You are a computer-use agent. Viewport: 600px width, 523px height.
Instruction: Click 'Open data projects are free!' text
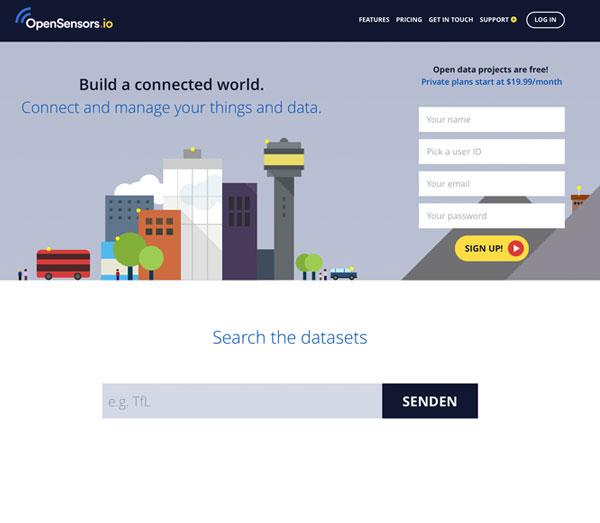tap(491, 70)
